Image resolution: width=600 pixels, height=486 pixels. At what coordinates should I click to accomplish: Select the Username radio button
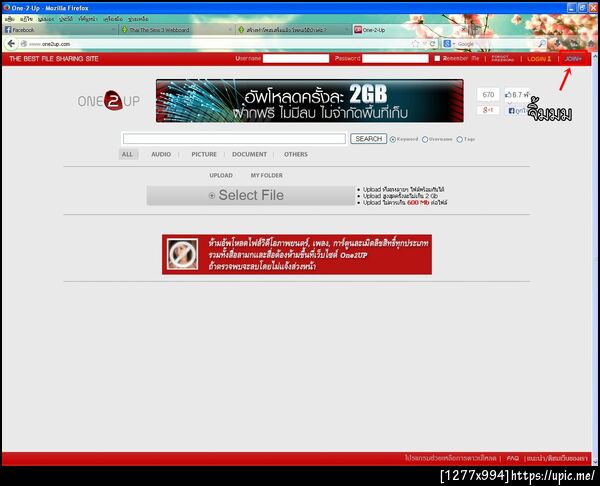tap(425, 139)
